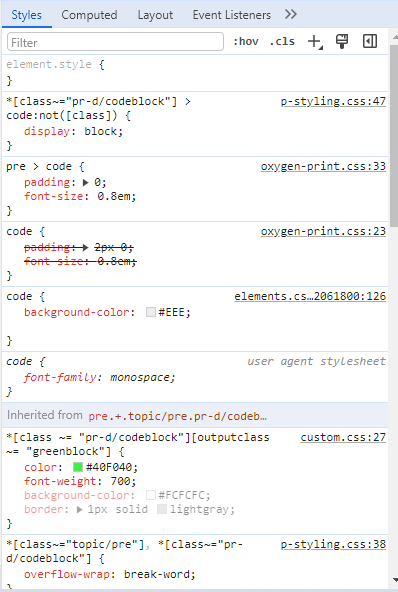The width and height of the screenshot is (398, 592).
Task: Click the overflow-wrap break-word value
Action: 157,574
